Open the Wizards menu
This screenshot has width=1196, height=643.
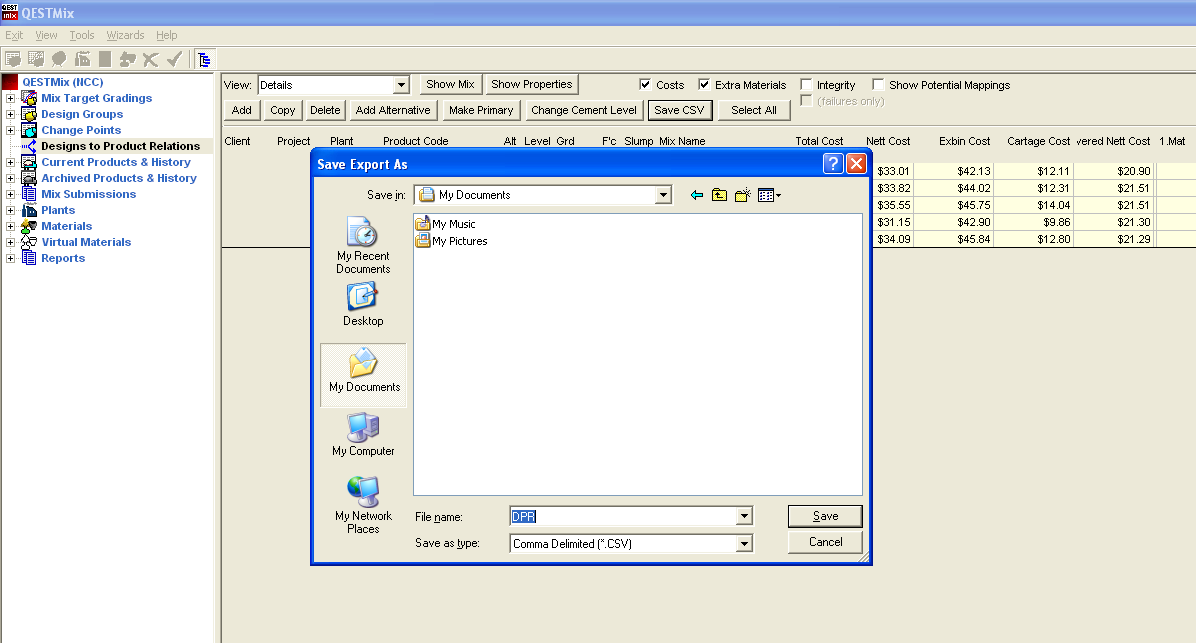pos(125,35)
